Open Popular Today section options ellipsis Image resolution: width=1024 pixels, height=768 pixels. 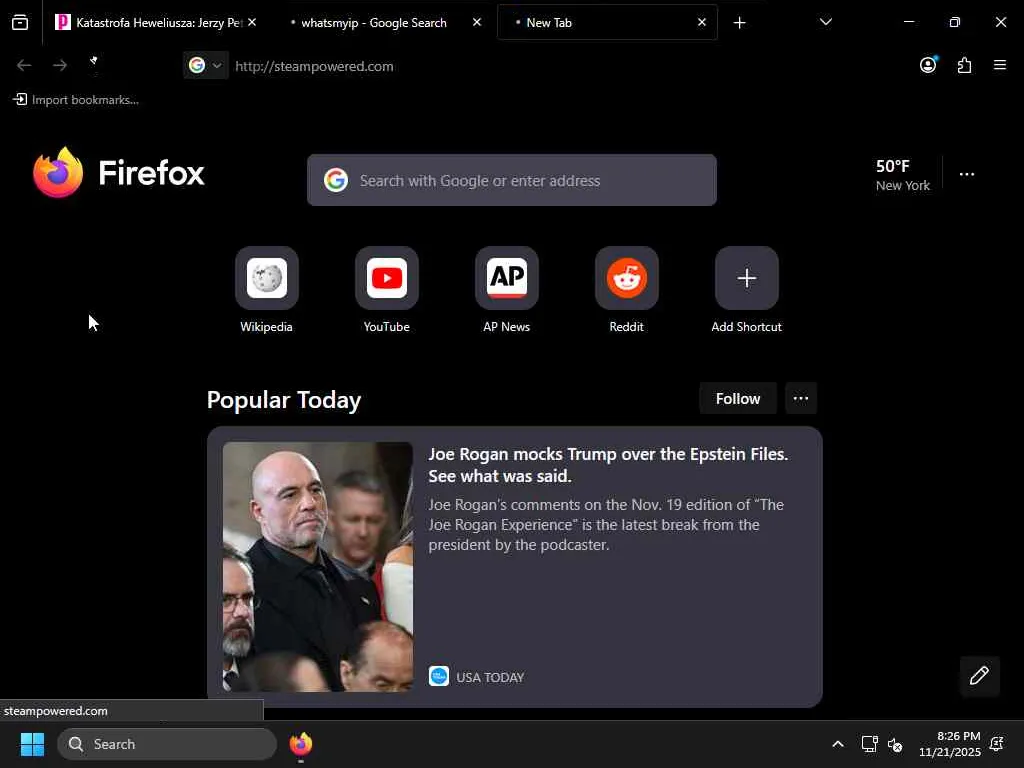(801, 398)
